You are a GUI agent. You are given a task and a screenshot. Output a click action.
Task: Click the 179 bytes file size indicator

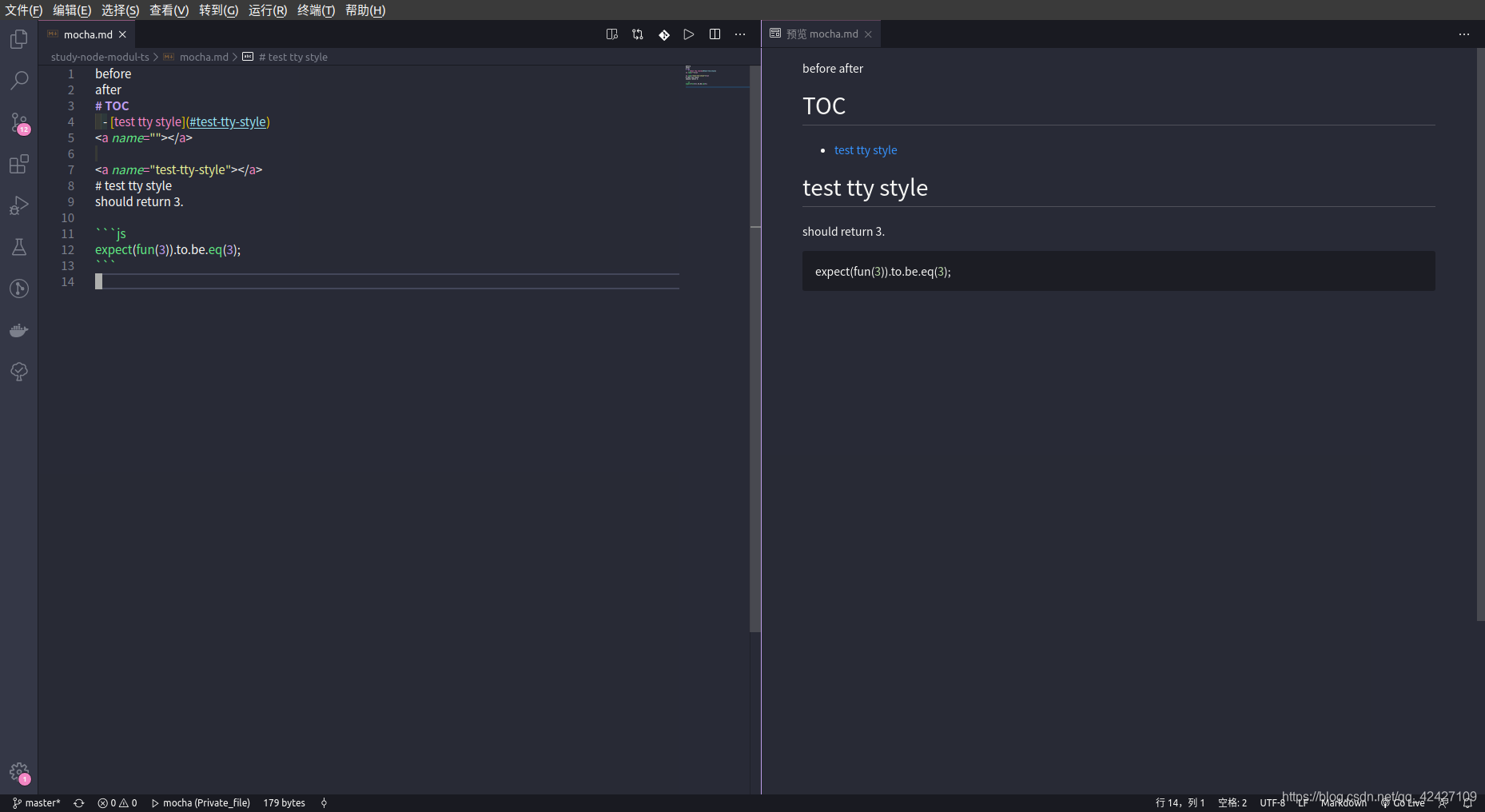point(285,803)
